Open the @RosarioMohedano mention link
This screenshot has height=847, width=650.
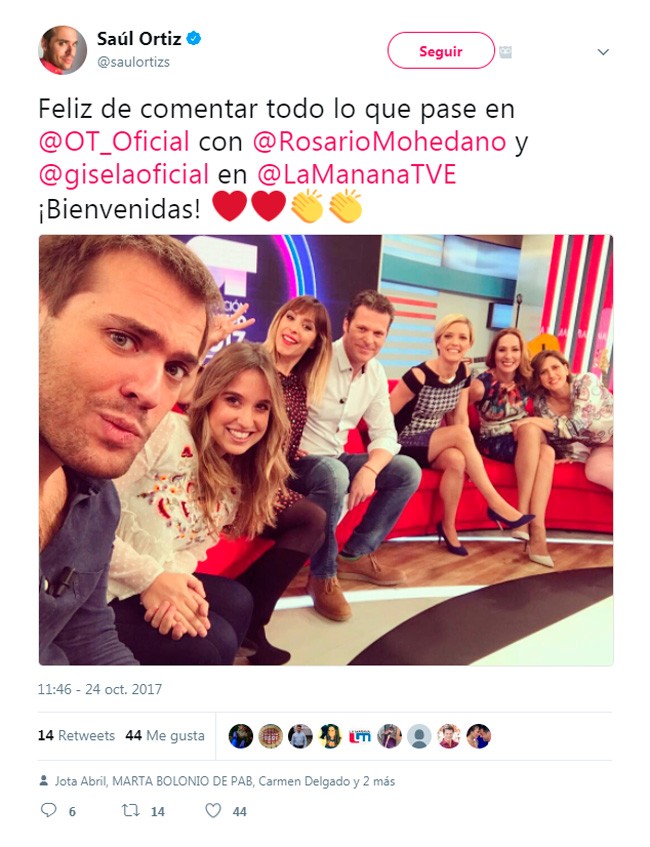[379, 142]
